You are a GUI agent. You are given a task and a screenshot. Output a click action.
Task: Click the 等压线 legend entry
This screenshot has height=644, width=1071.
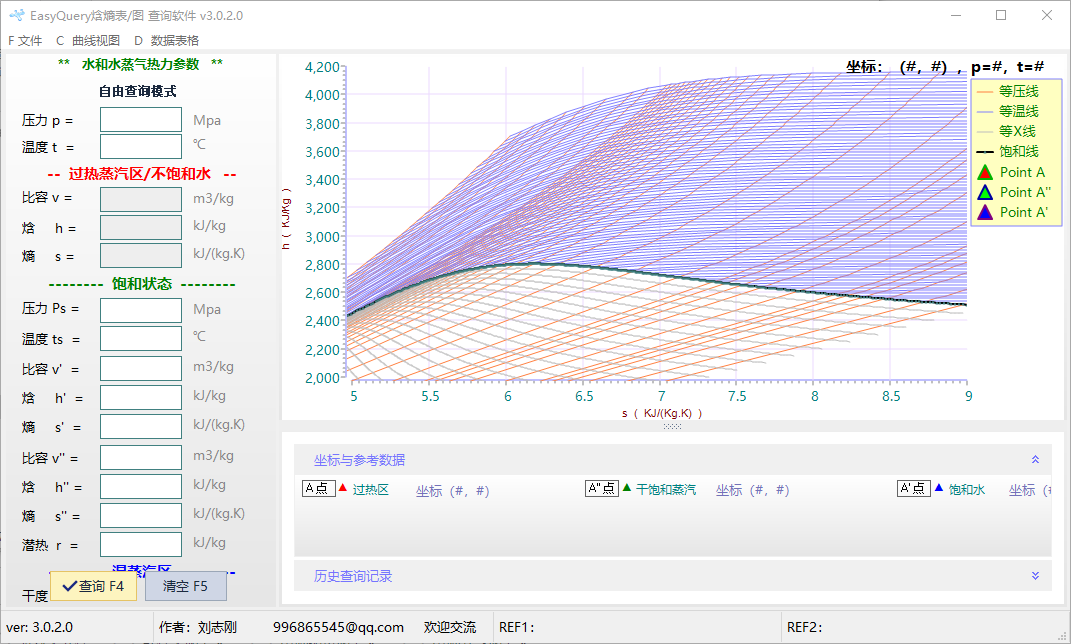[x=1007, y=92]
